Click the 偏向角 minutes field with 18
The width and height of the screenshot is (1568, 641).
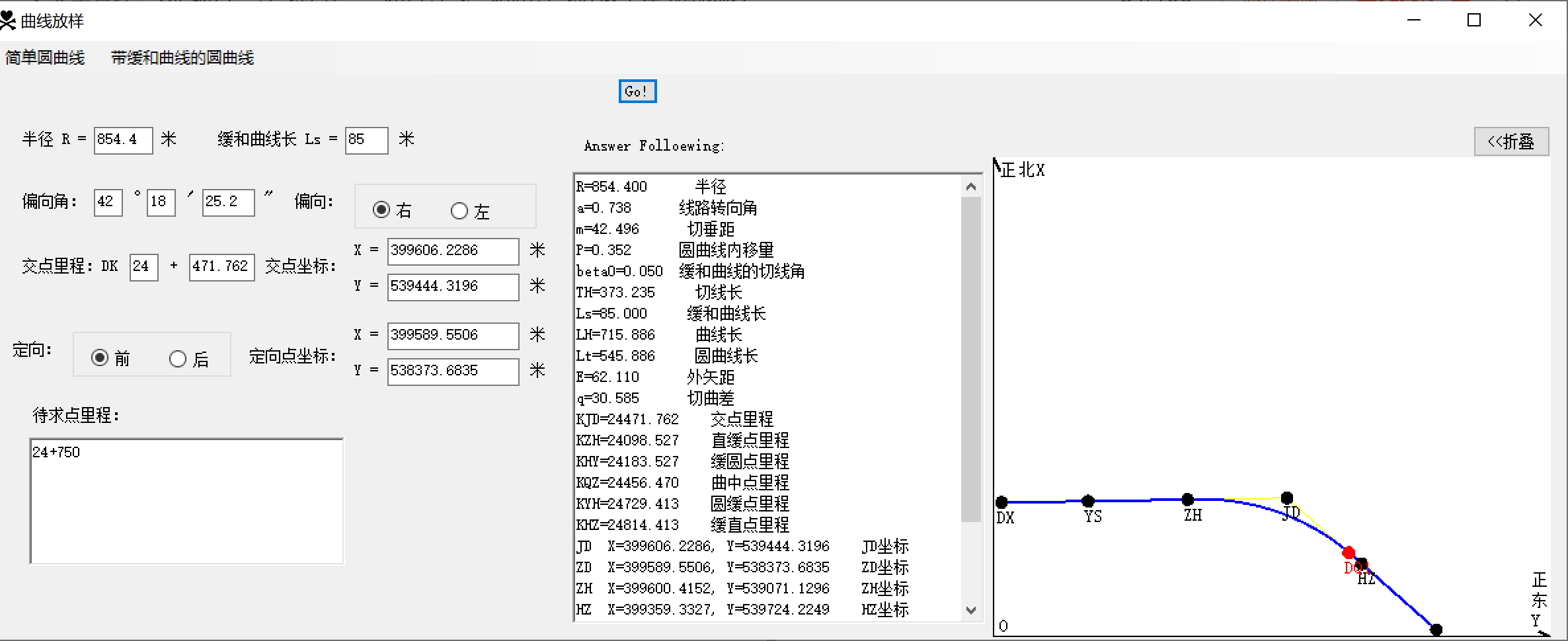[161, 202]
